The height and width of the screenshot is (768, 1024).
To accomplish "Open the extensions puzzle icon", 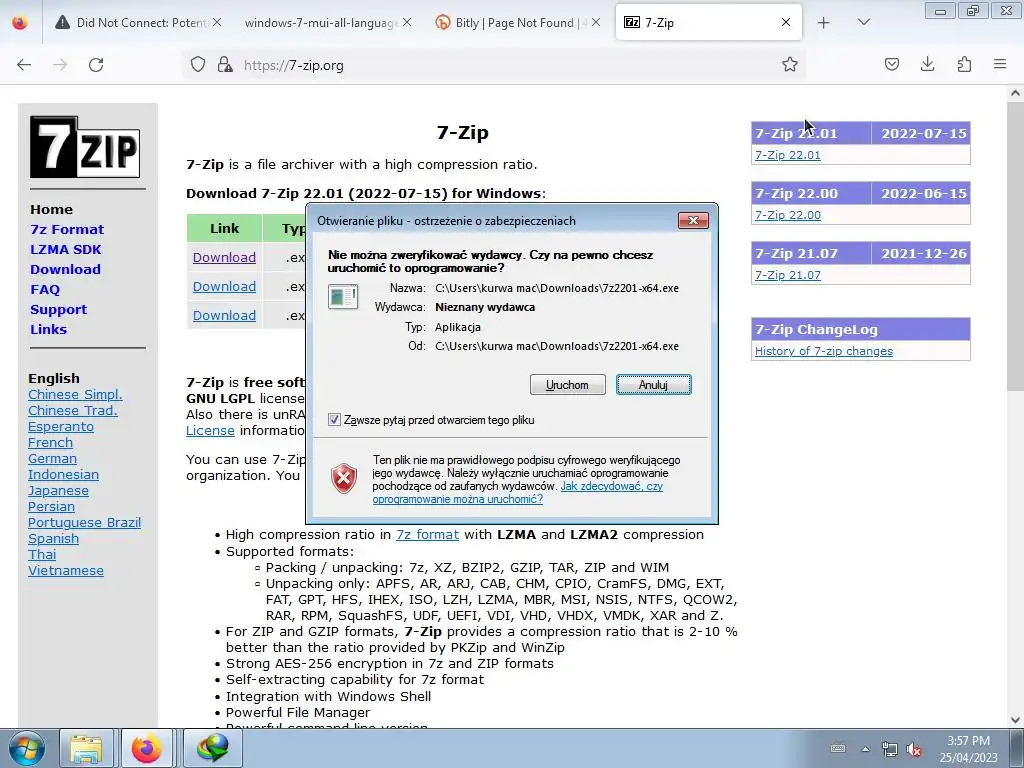I will pos(964,64).
